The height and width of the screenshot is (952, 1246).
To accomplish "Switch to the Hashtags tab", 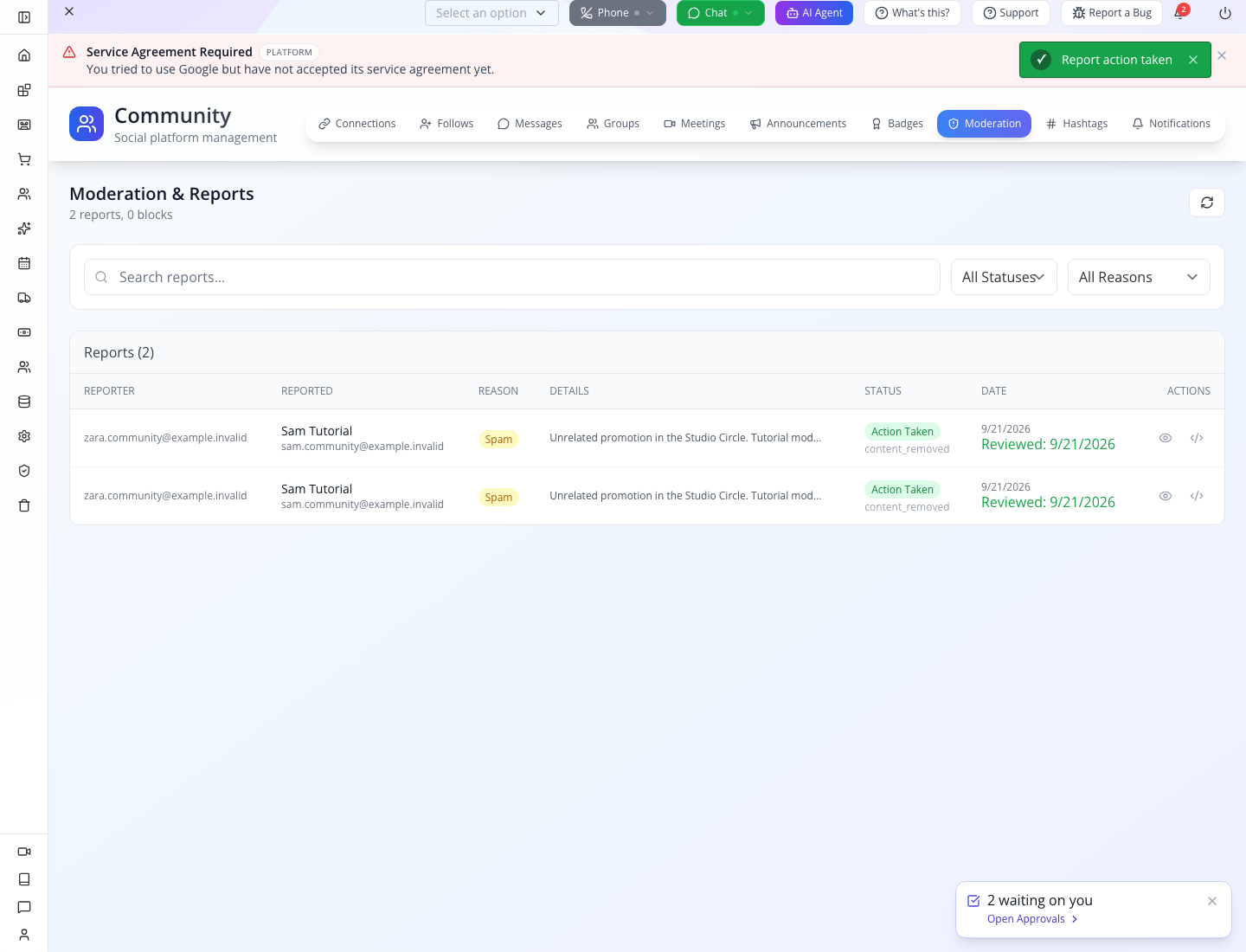I will (1077, 124).
